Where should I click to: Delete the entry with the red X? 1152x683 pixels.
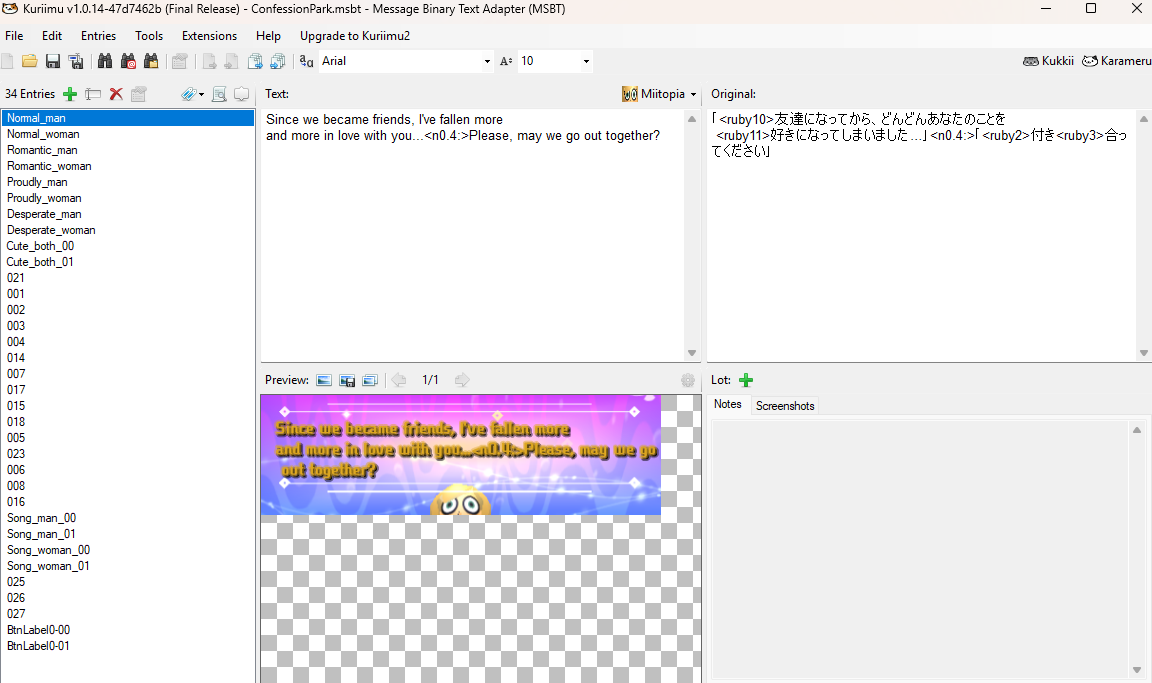pyautogui.click(x=116, y=94)
